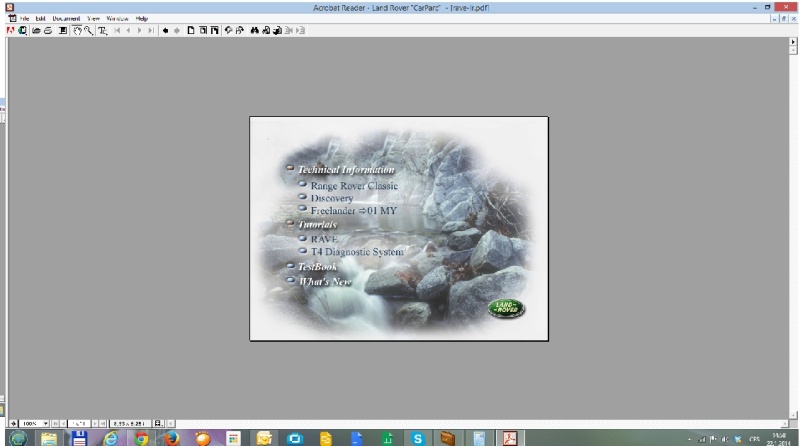This screenshot has height=446, width=800.
Task: Open the Range Rover Classic link
Action: click(x=353, y=186)
